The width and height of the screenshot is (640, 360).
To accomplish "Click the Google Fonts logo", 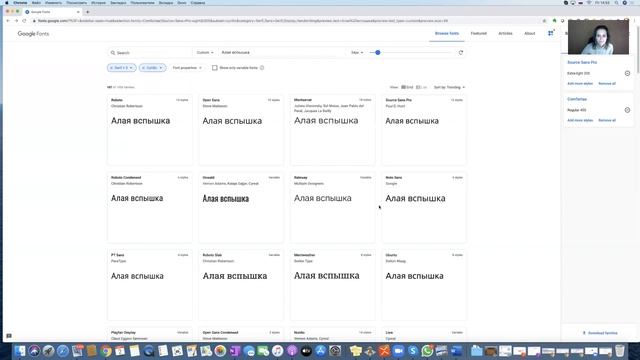I will point(33,34).
